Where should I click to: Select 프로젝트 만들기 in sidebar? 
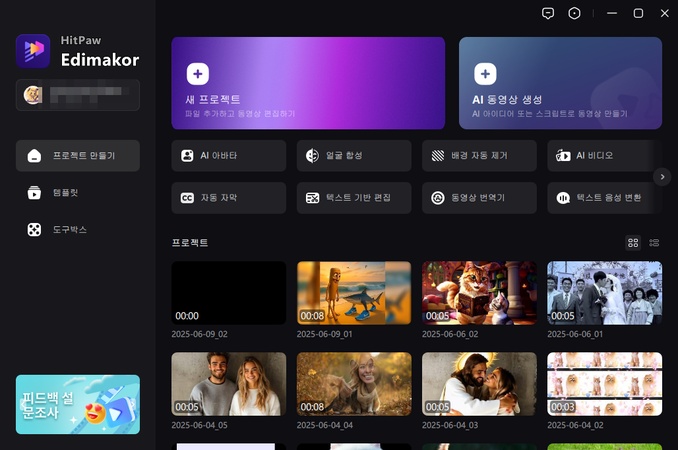coord(78,156)
